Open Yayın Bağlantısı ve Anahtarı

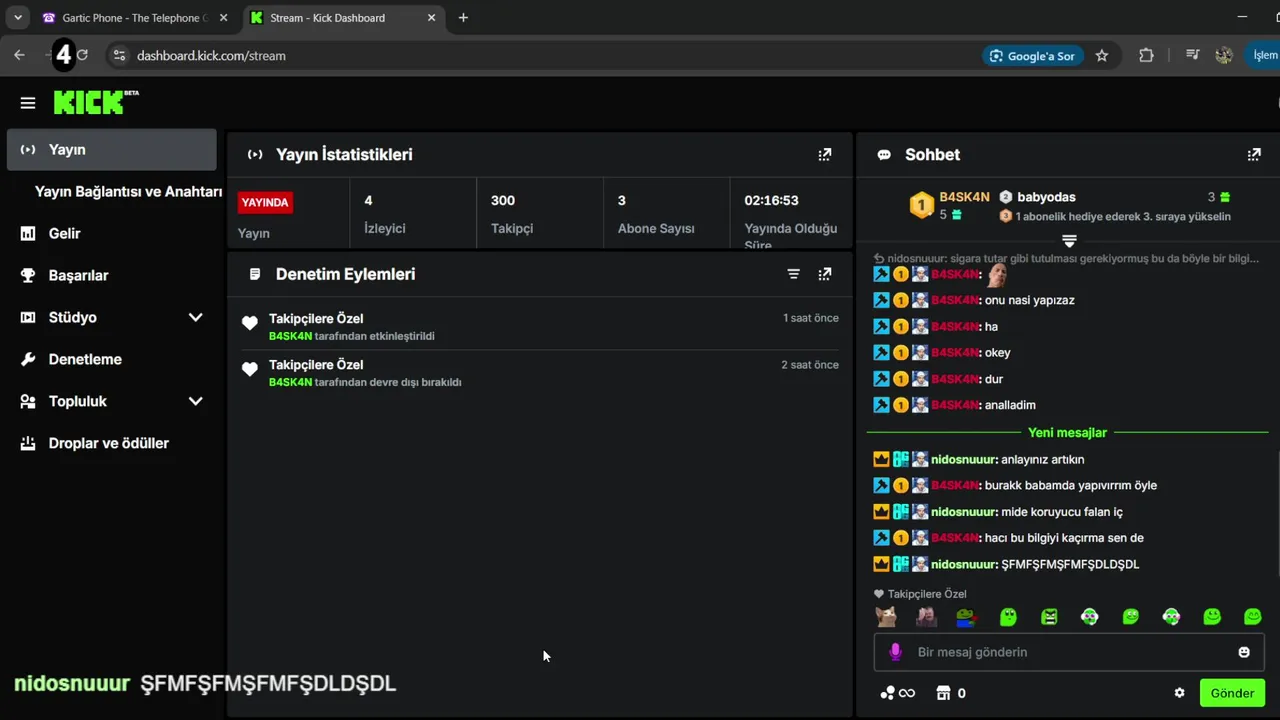tap(128, 191)
